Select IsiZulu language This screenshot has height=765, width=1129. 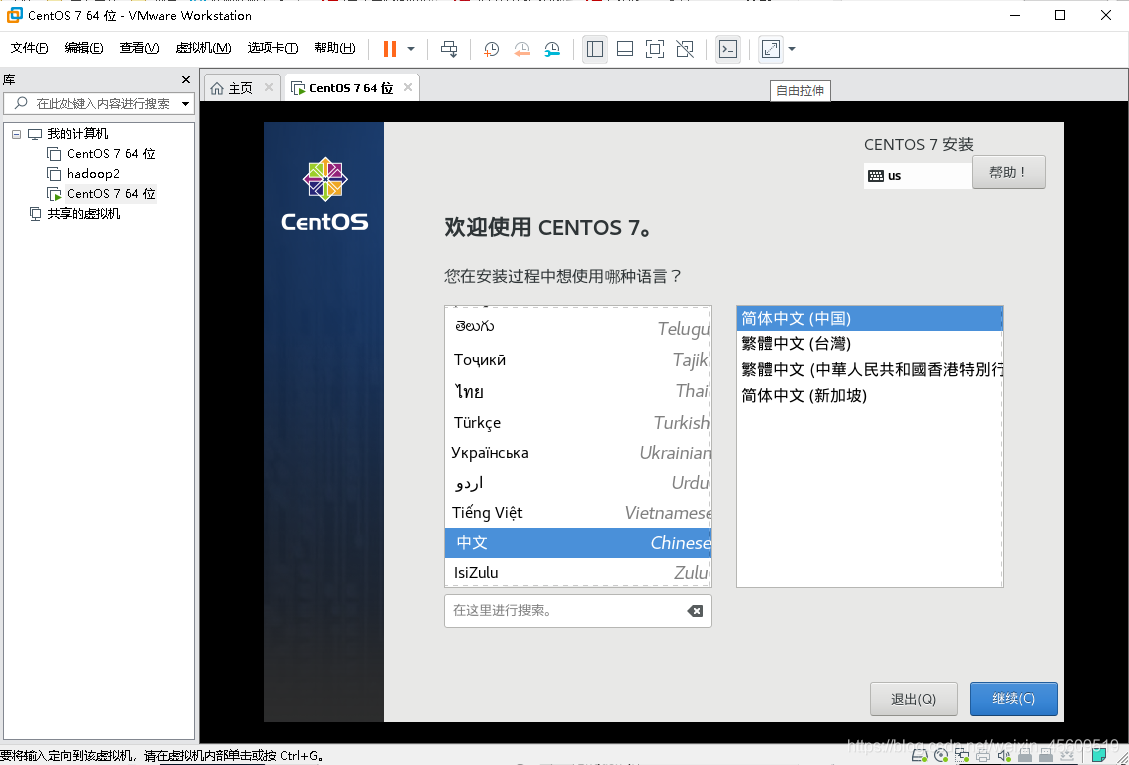pos(577,572)
